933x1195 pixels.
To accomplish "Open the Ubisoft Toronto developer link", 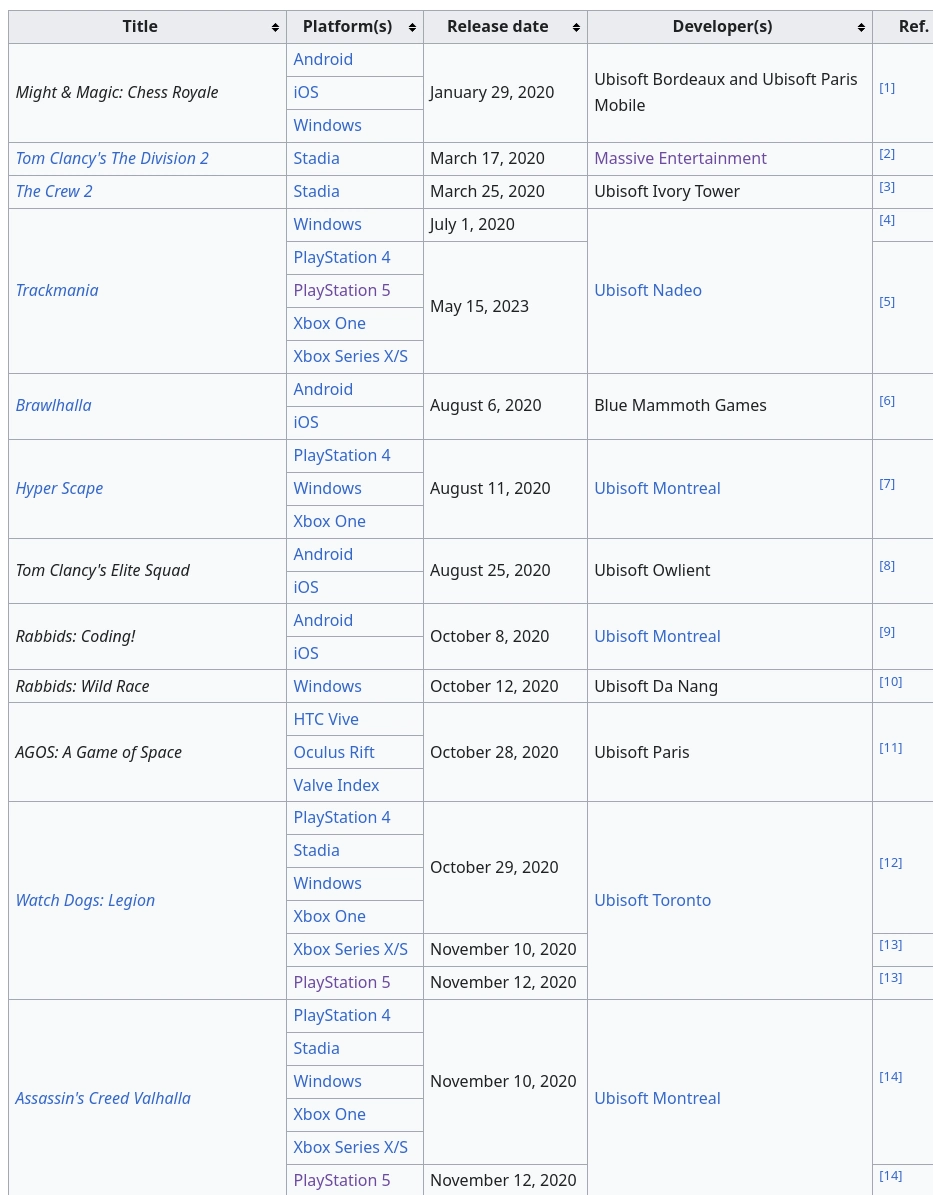I will pos(652,900).
